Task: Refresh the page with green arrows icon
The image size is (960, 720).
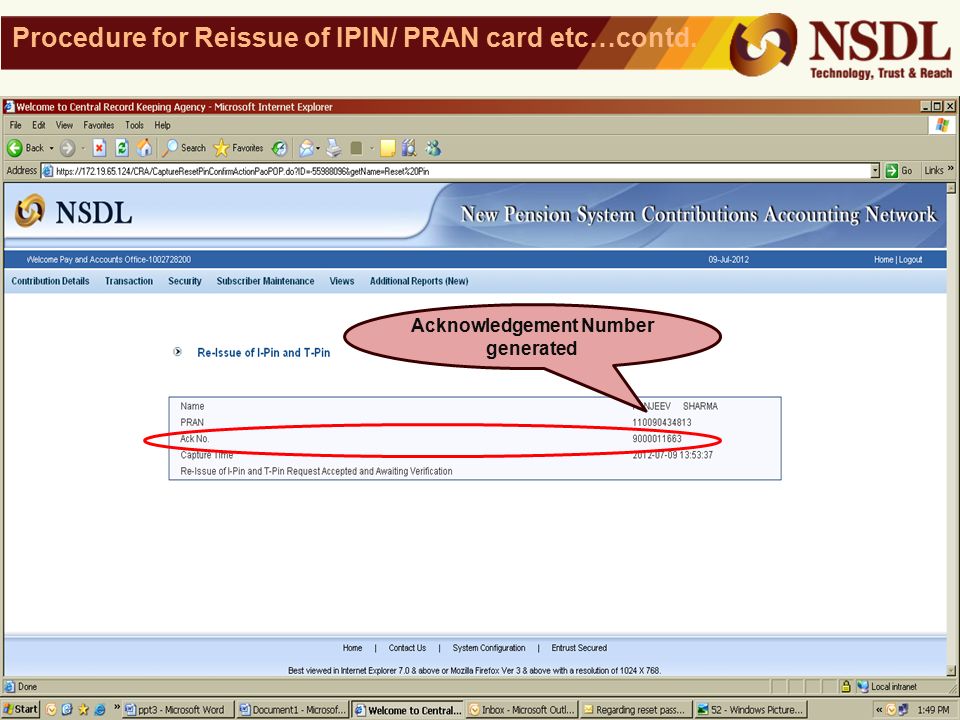Action: (122, 148)
